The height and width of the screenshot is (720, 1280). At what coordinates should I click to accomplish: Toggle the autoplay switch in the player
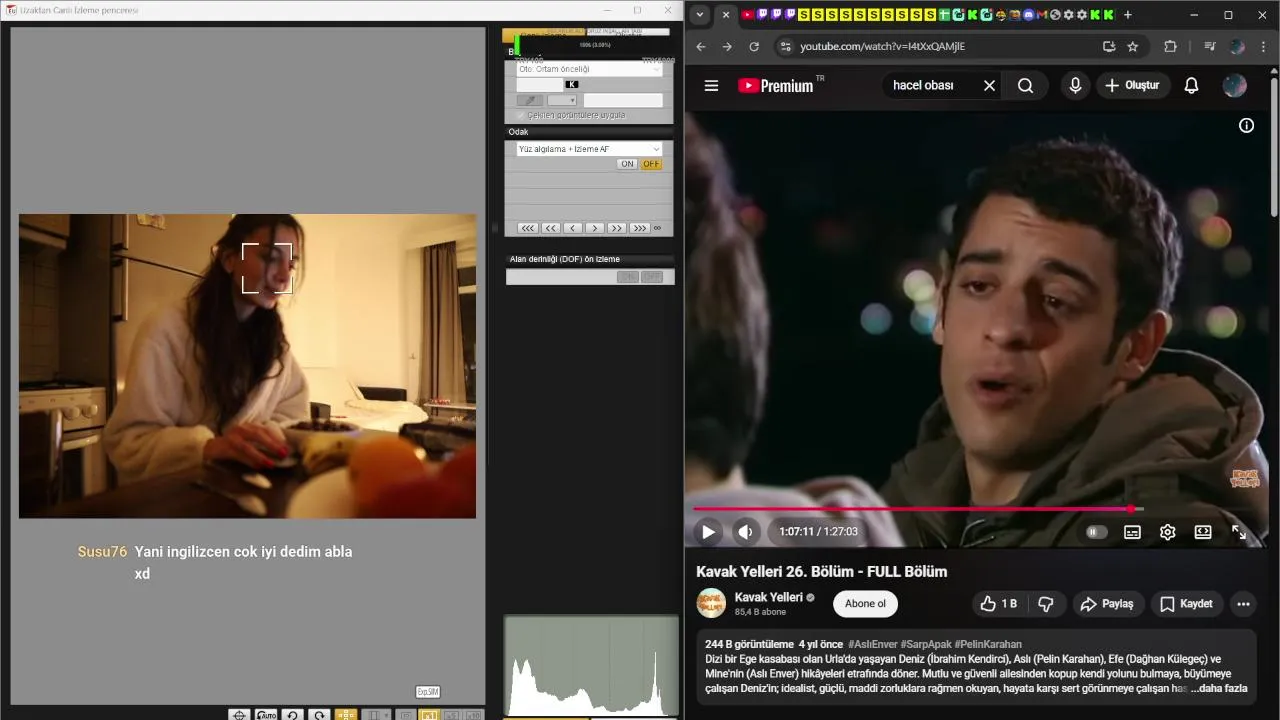tap(1097, 532)
